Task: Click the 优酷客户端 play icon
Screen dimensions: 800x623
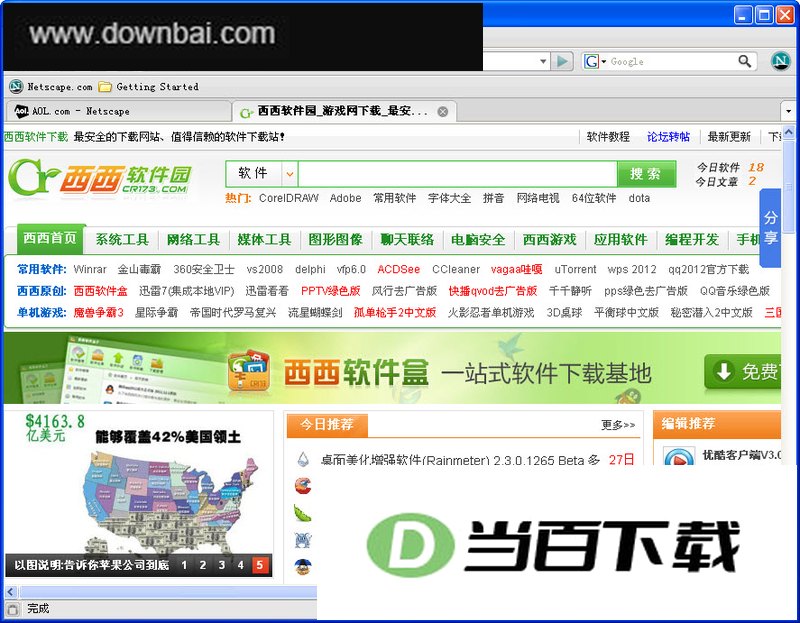Action: tap(679, 456)
